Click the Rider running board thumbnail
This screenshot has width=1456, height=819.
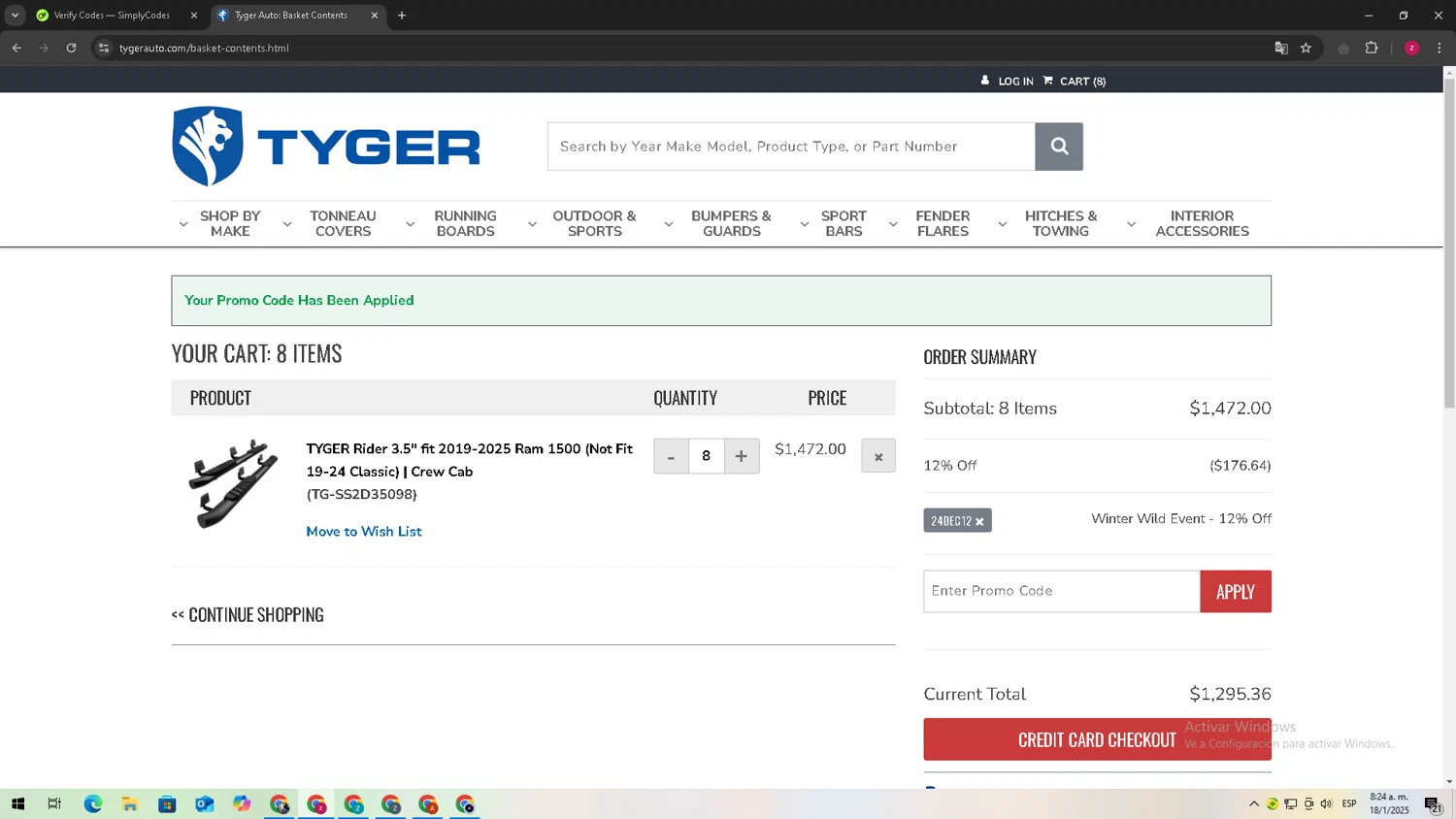tap(233, 484)
